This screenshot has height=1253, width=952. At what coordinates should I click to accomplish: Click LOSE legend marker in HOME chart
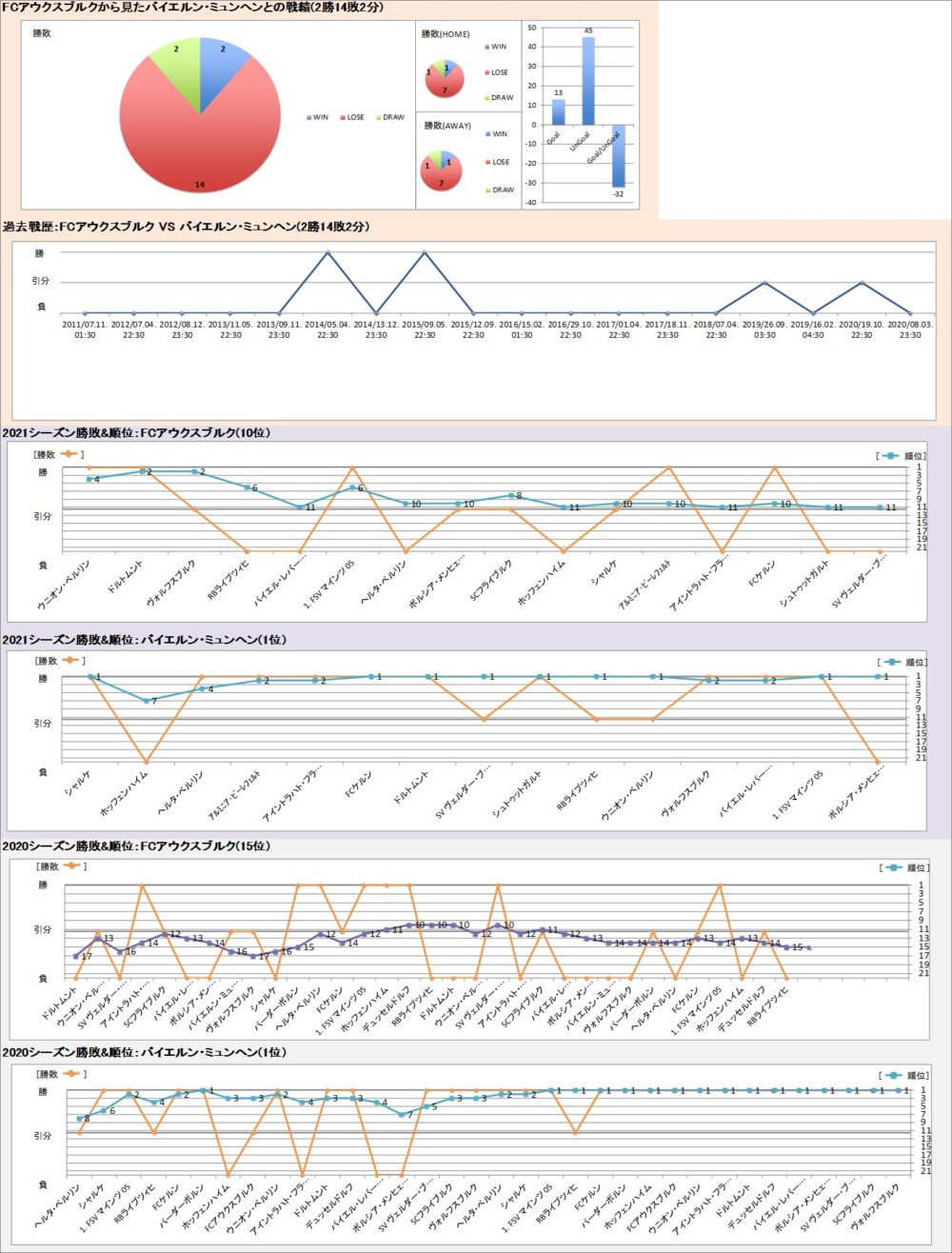pyautogui.click(x=486, y=72)
